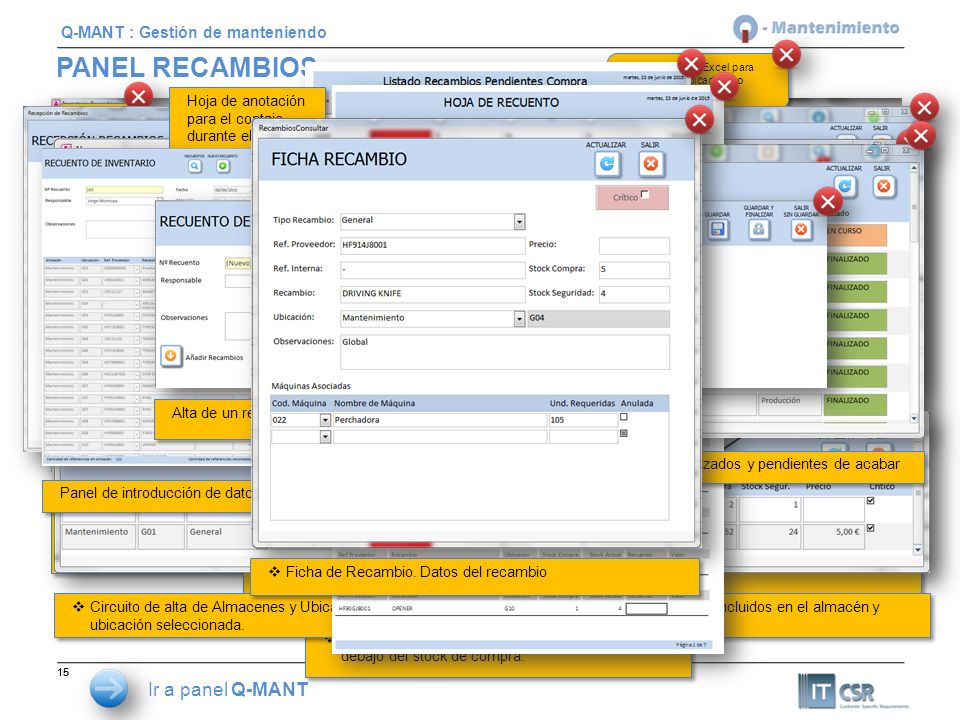This screenshot has width=960, height=720.
Task: Click the Precio input field
Action: click(x=634, y=246)
